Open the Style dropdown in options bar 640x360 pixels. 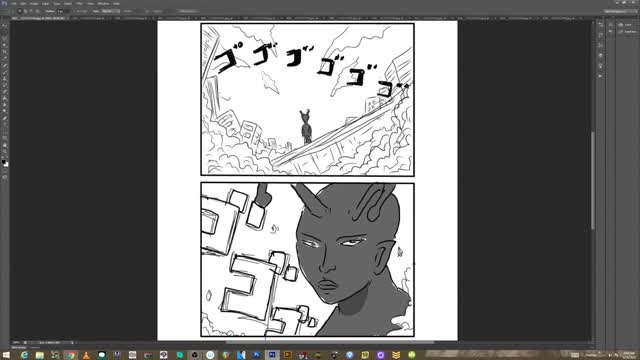[111, 11]
